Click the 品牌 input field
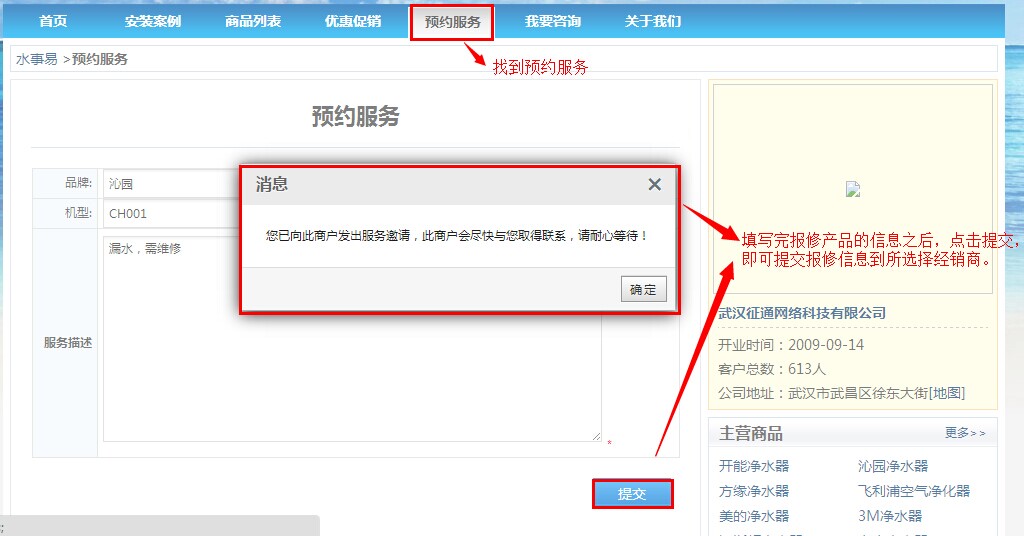The height and width of the screenshot is (536, 1024). point(170,184)
